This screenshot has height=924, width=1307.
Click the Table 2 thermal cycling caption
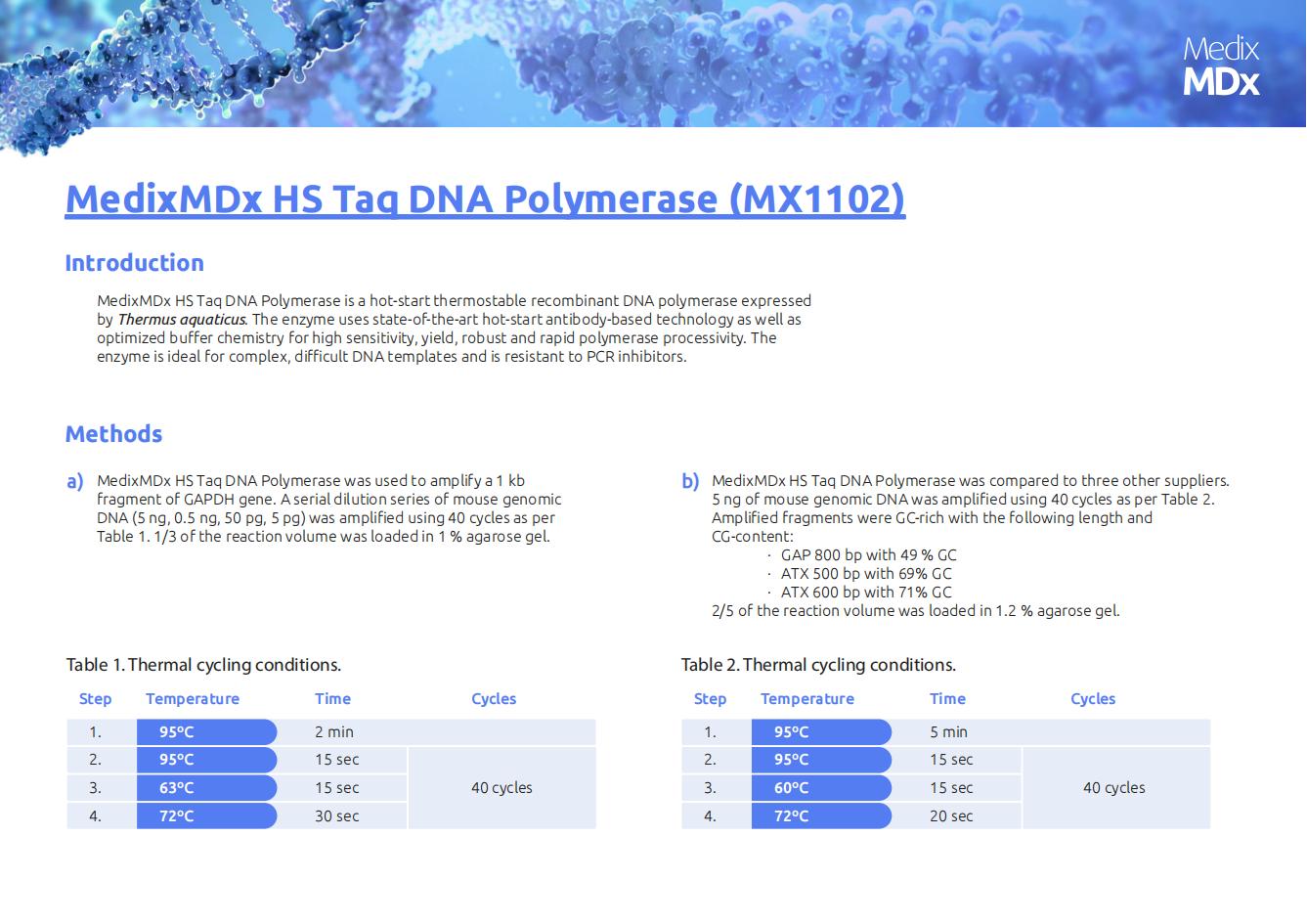pos(818,665)
